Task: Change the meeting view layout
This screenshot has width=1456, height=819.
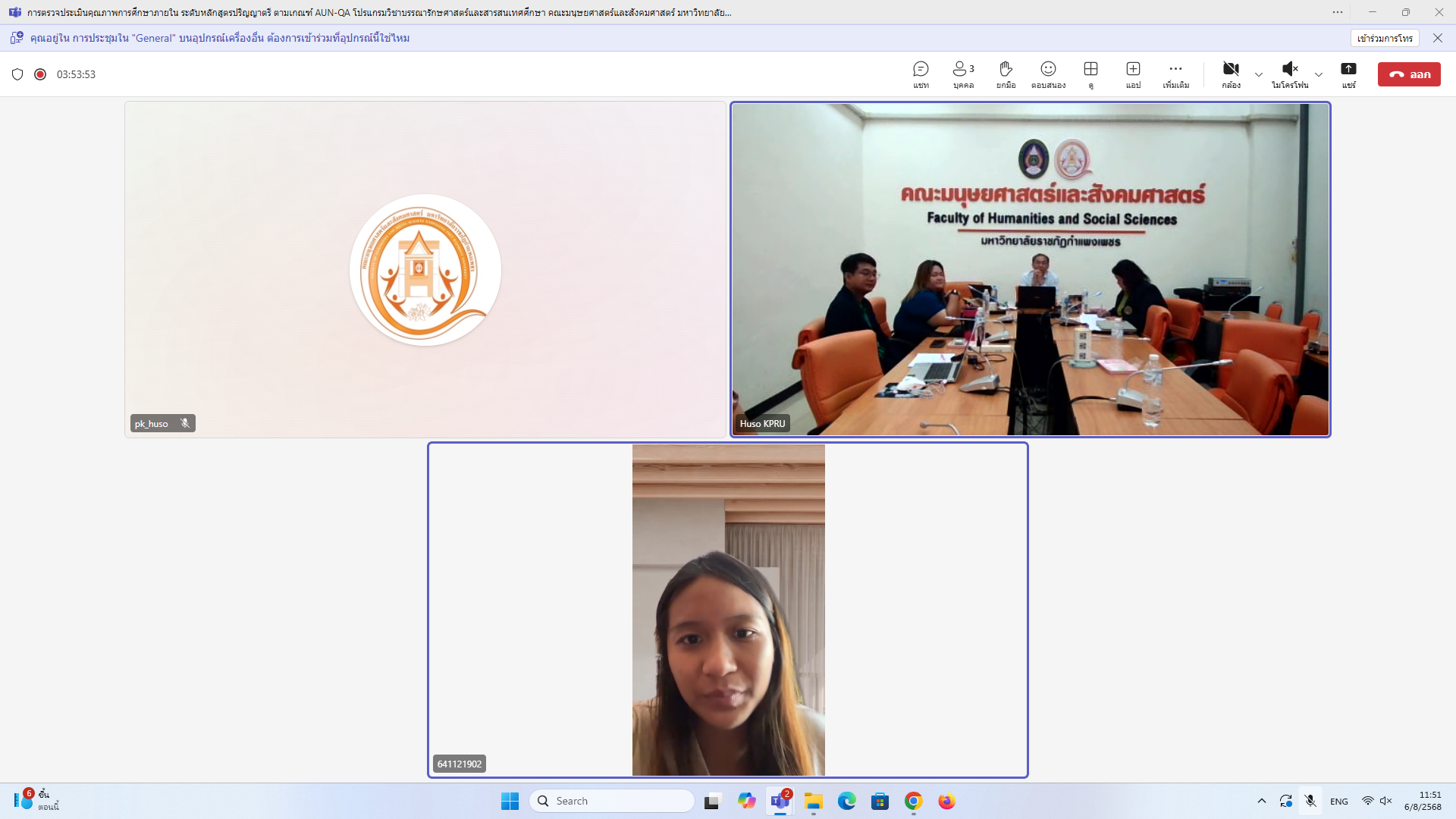Action: [1090, 74]
